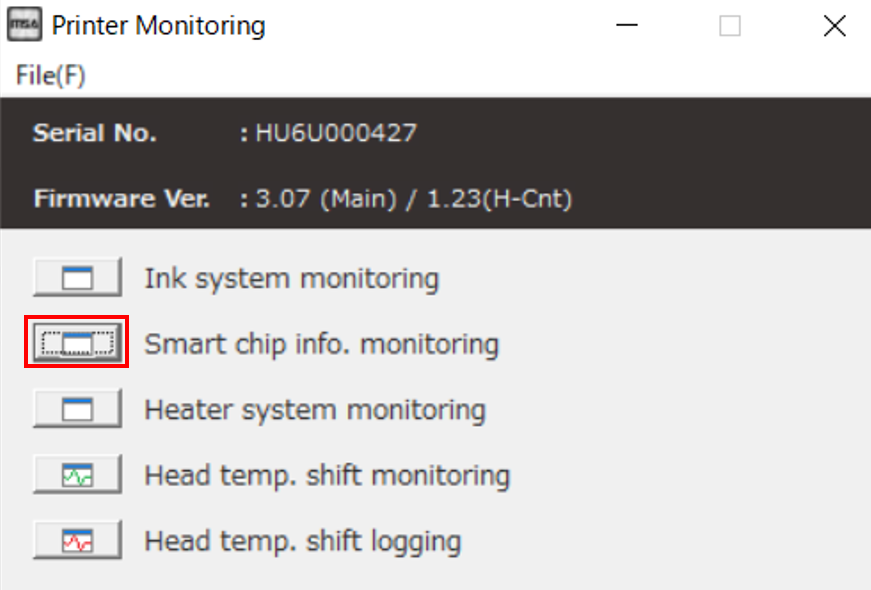The height and width of the screenshot is (590, 871).
Task: Click the "Heater system monitoring" text
Action: 315,410
